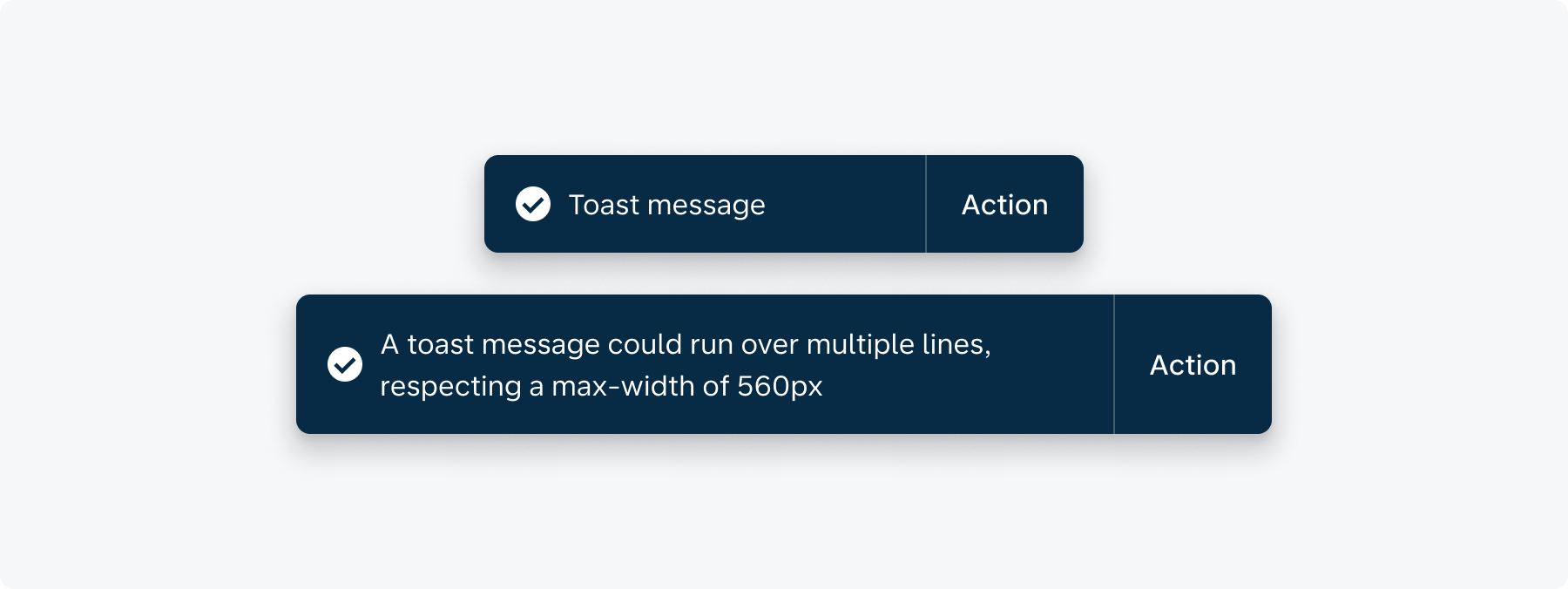Click the empty area right of "Toast message"
The image size is (1568, 589).
pyautogui.click(x=843, y=205)
